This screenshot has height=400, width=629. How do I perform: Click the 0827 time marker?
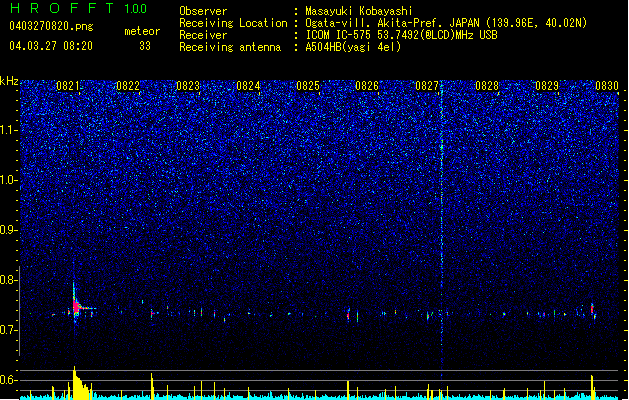click(x=427, y=85)
